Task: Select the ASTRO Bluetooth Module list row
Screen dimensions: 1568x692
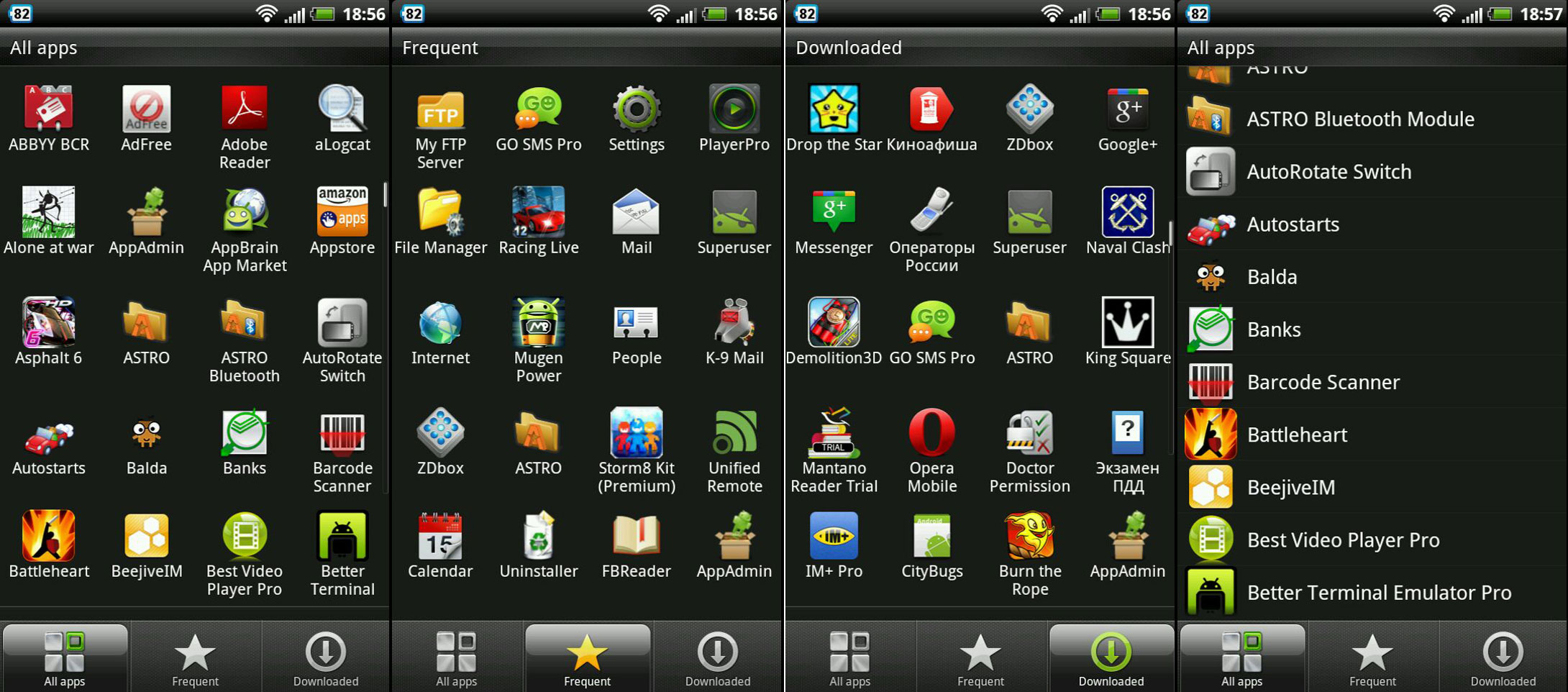Action: click(1372, 119)
